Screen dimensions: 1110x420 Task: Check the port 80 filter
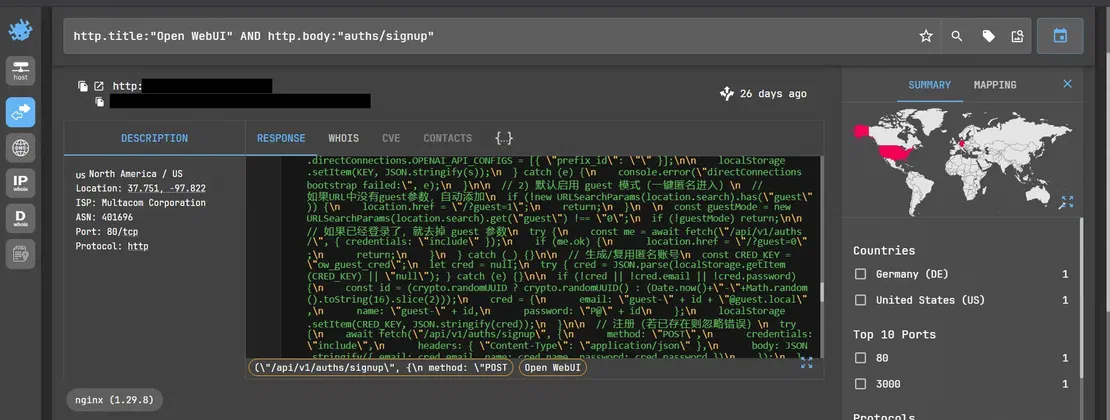[860, 358]
